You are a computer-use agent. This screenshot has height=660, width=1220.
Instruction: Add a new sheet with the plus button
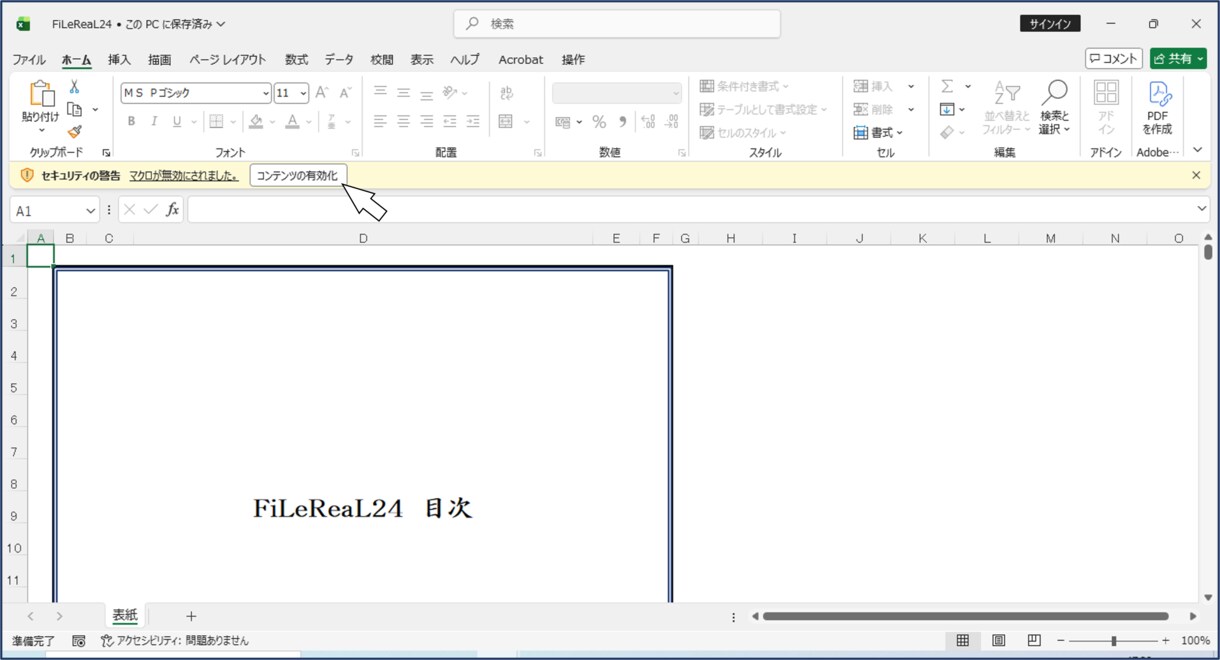(191, 616)
